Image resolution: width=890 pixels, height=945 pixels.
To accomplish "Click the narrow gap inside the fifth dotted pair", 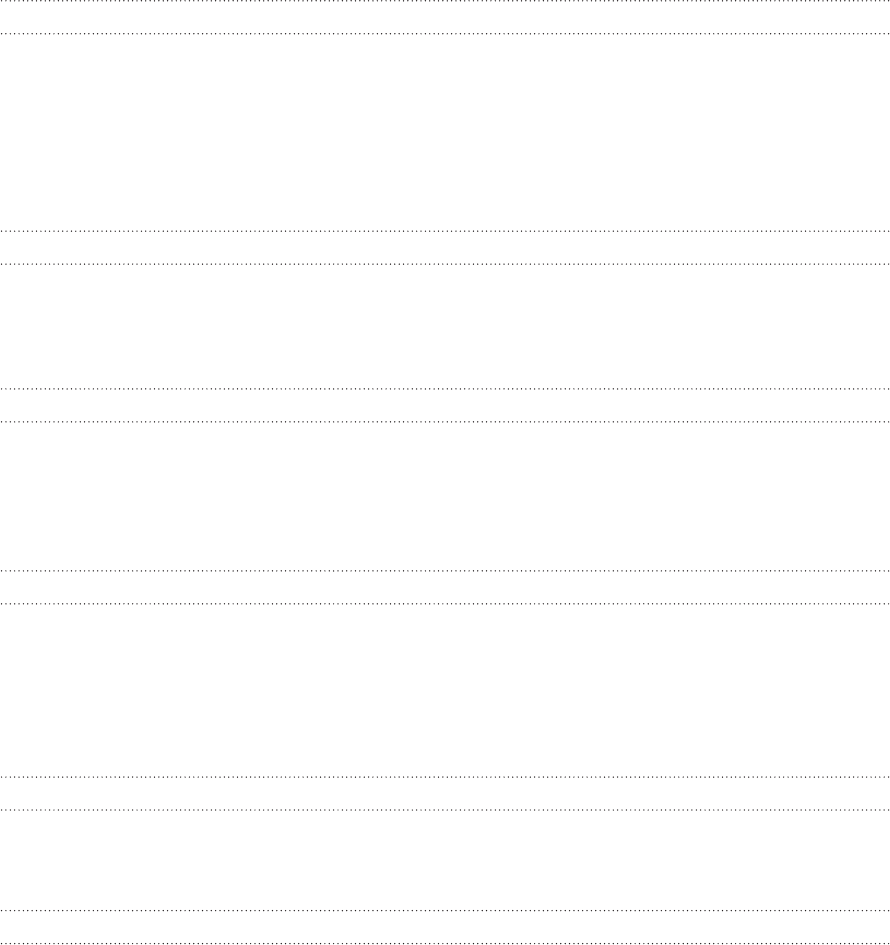I will (445, 793).
